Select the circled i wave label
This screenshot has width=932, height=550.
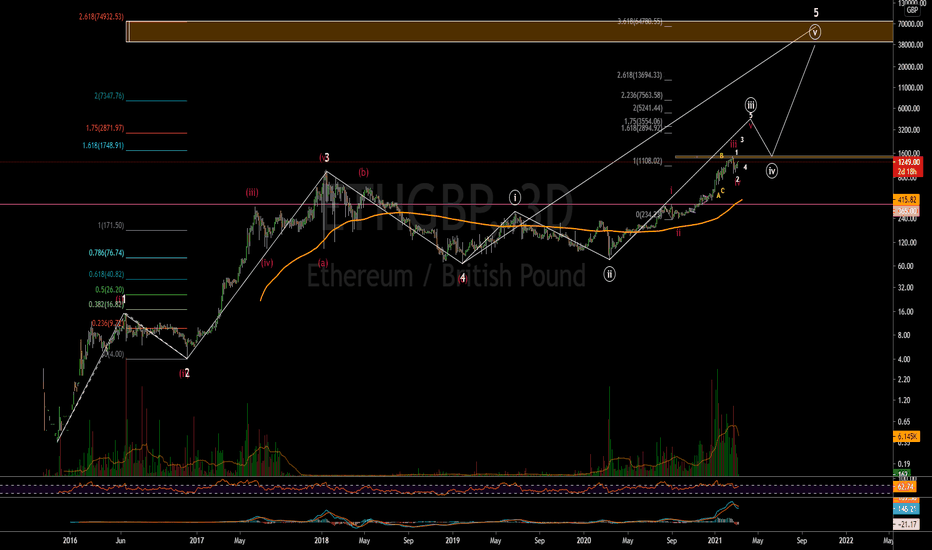tap(515, 197)
